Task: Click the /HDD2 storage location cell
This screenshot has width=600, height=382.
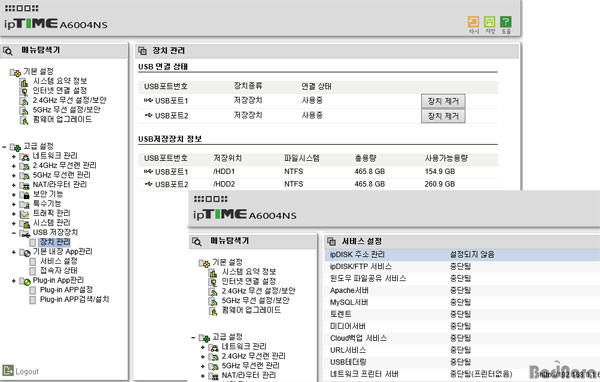Action: [224, 184]
